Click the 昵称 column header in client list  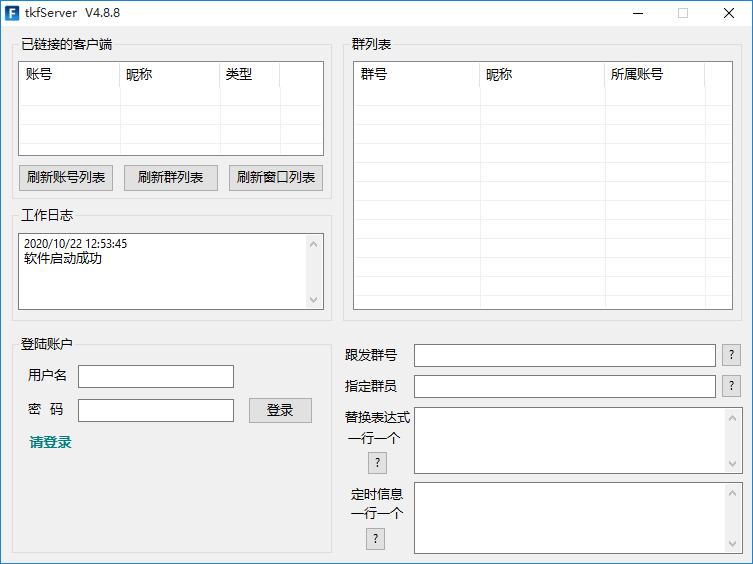tap(170, 74)
